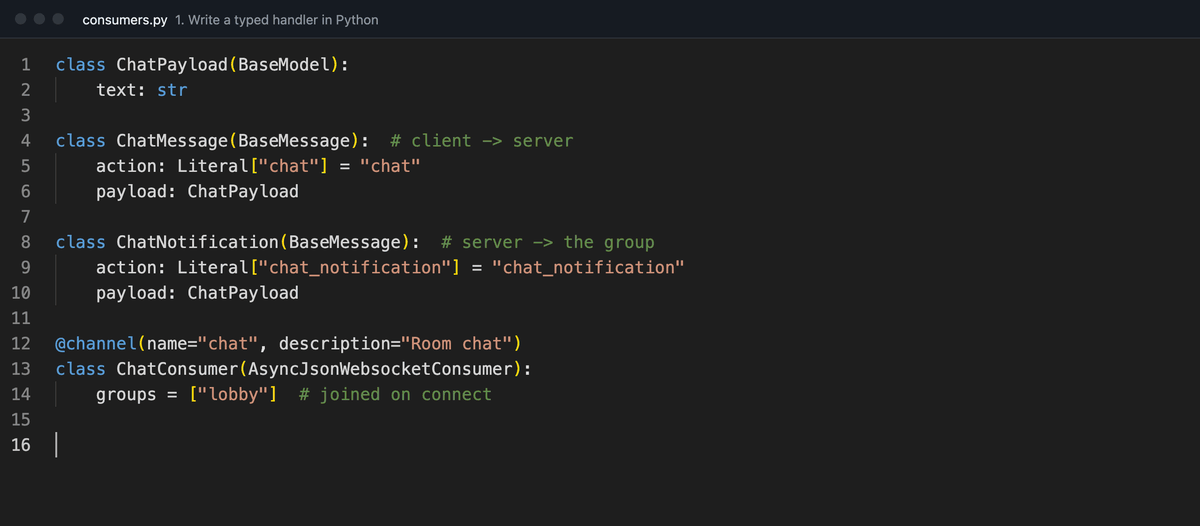Click the Literal["chat_notification"] annotation

(319, 267)
